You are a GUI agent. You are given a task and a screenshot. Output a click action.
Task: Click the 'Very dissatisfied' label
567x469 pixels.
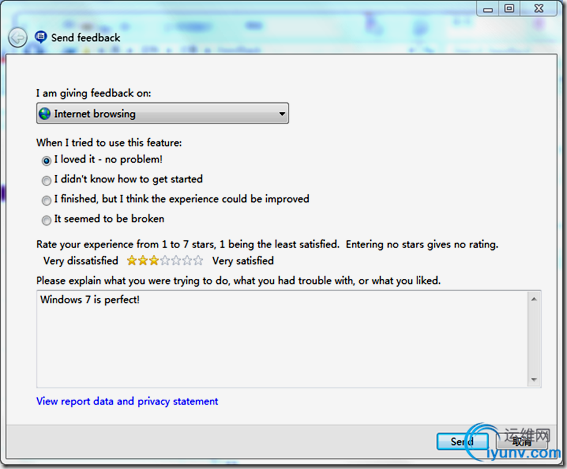81,261
